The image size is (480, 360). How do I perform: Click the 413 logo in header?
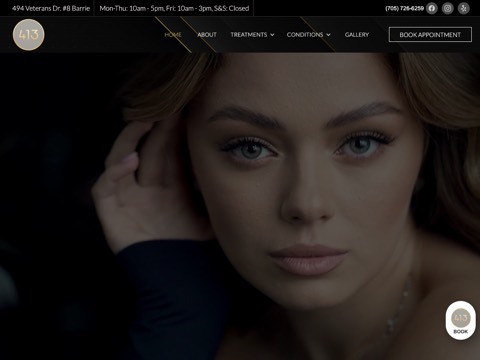28,35
